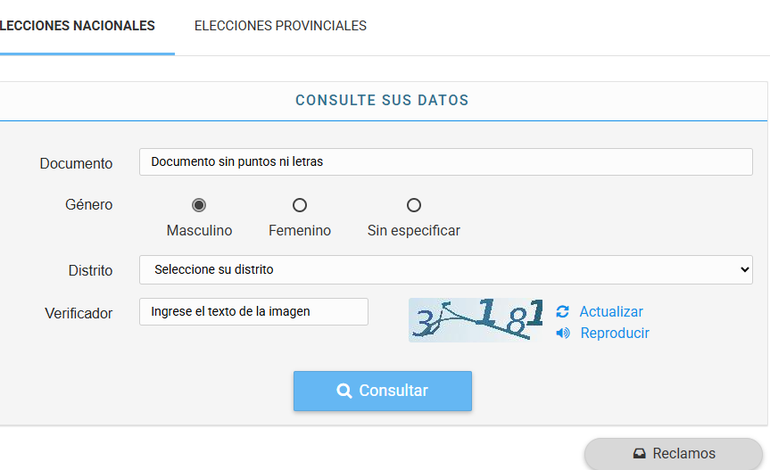
Task: Switch to Elecciones Nacionales tab
Action: point(78,26)
